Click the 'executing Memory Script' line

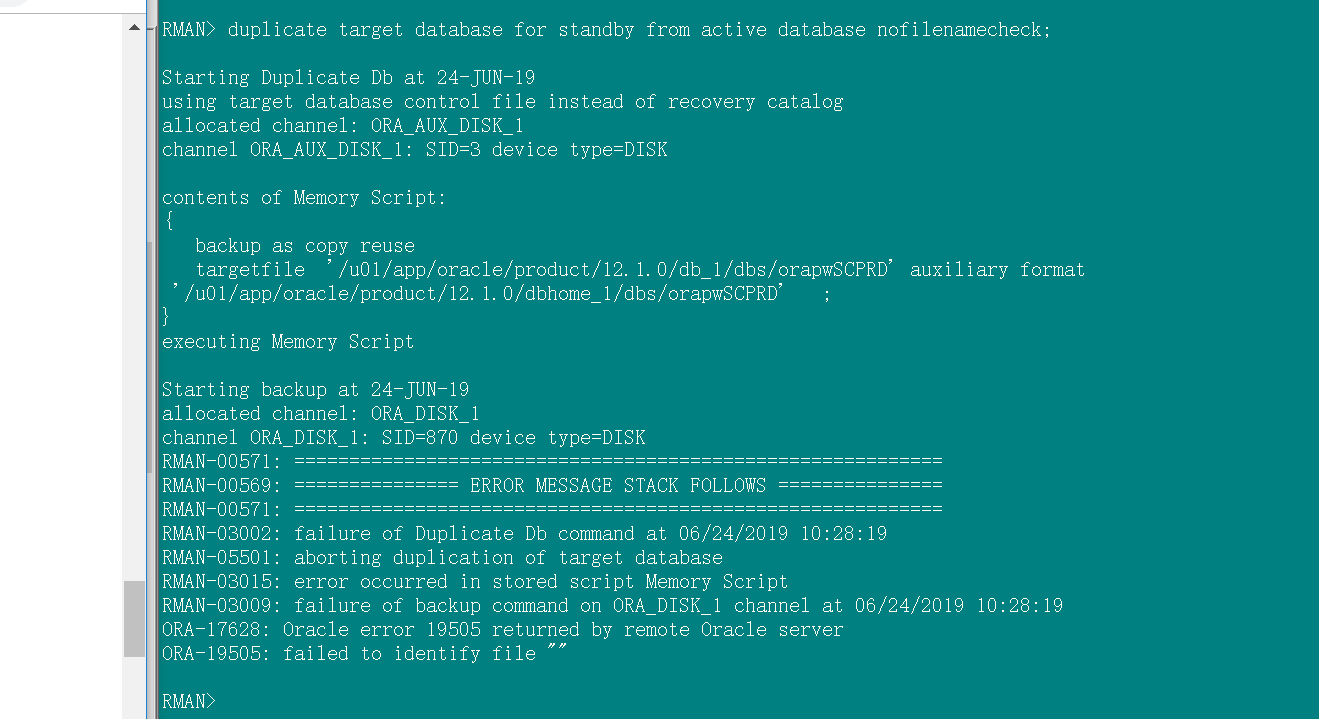[x=288, y=342]
